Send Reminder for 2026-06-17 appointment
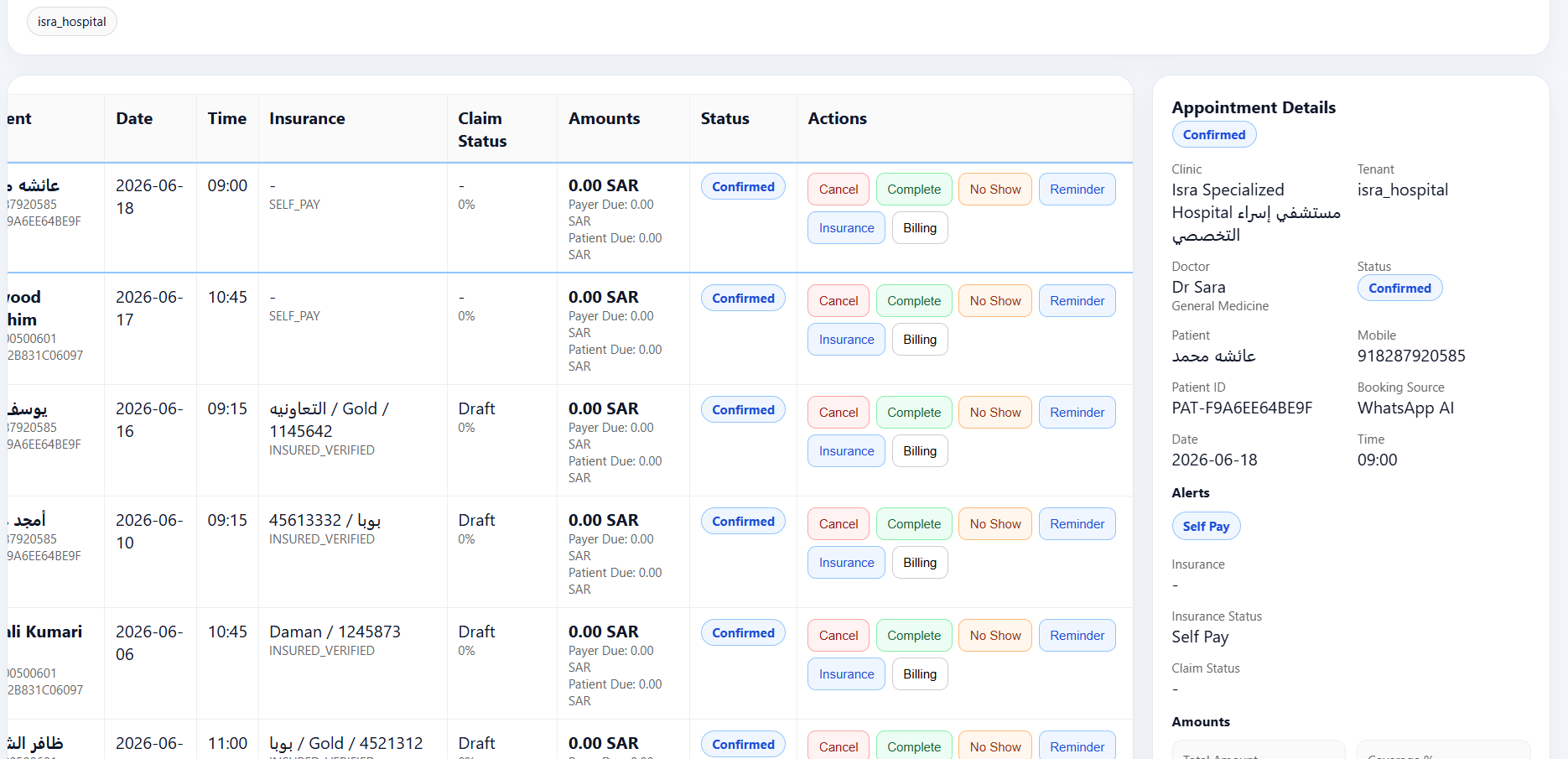 pos(1077,301)
